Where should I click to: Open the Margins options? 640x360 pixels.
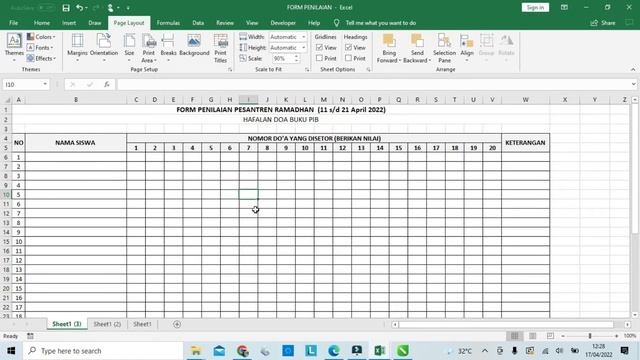tap(77, 48)
